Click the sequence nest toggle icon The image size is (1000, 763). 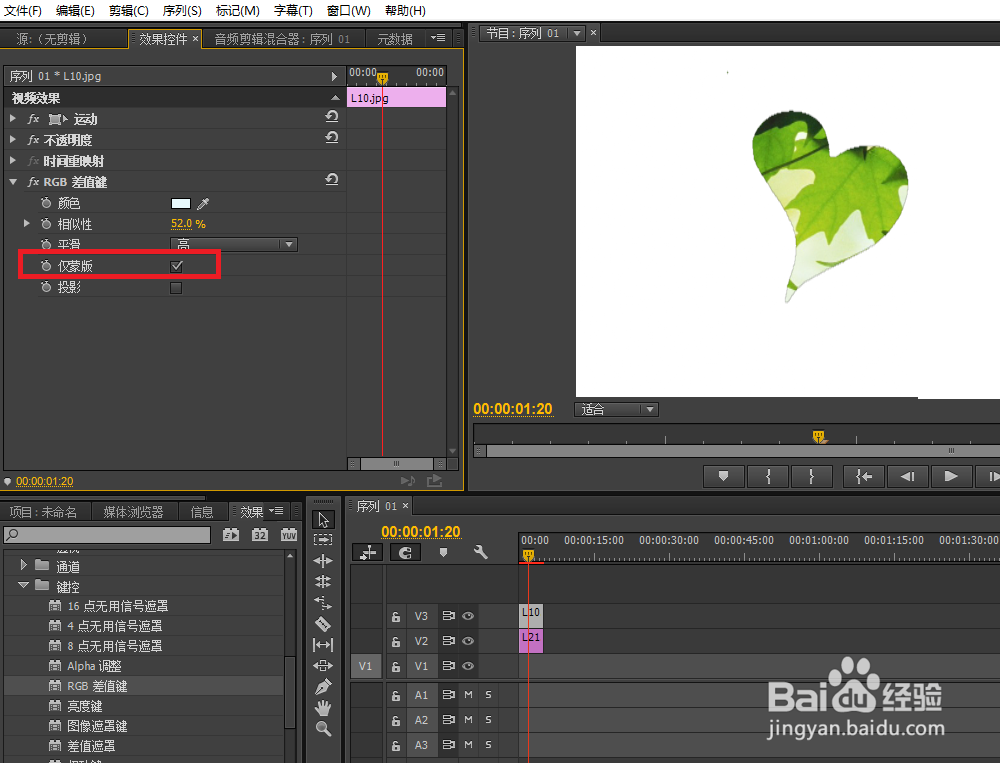click(367, 552)
